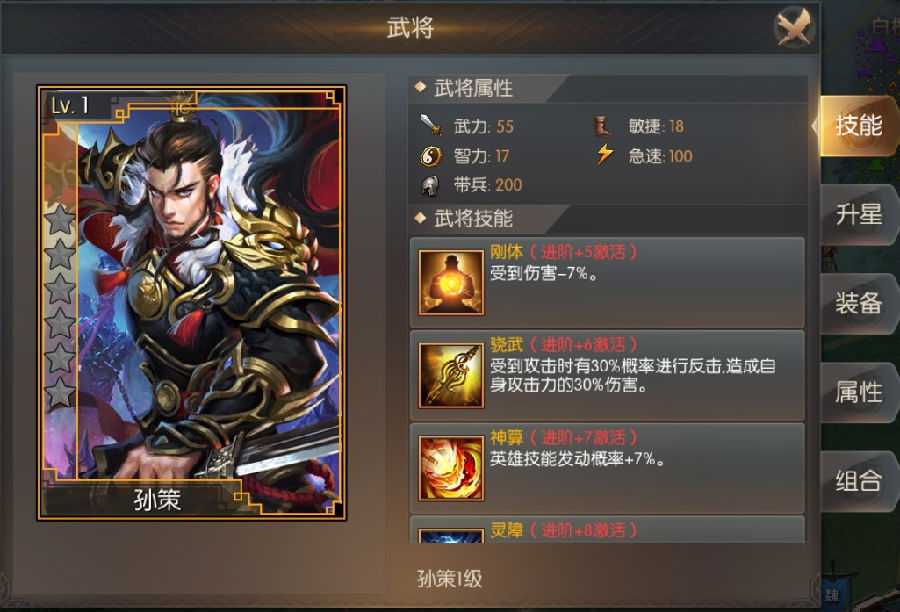Click the 骁武 skill description text
Image resolution: width=900 pixels, height=612 pixels.
(633, 375)
